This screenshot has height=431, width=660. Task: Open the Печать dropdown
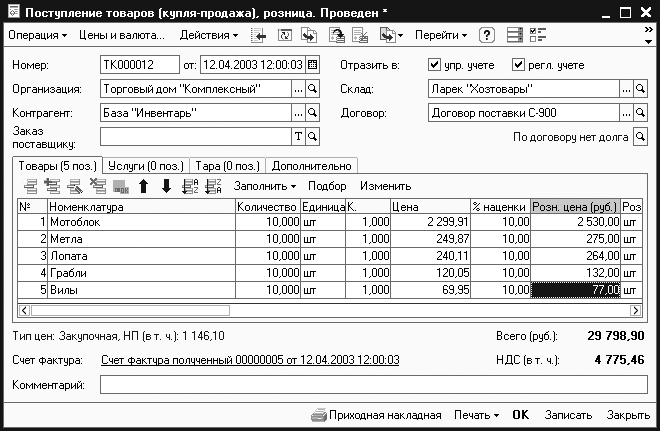[x=476, y=415]
